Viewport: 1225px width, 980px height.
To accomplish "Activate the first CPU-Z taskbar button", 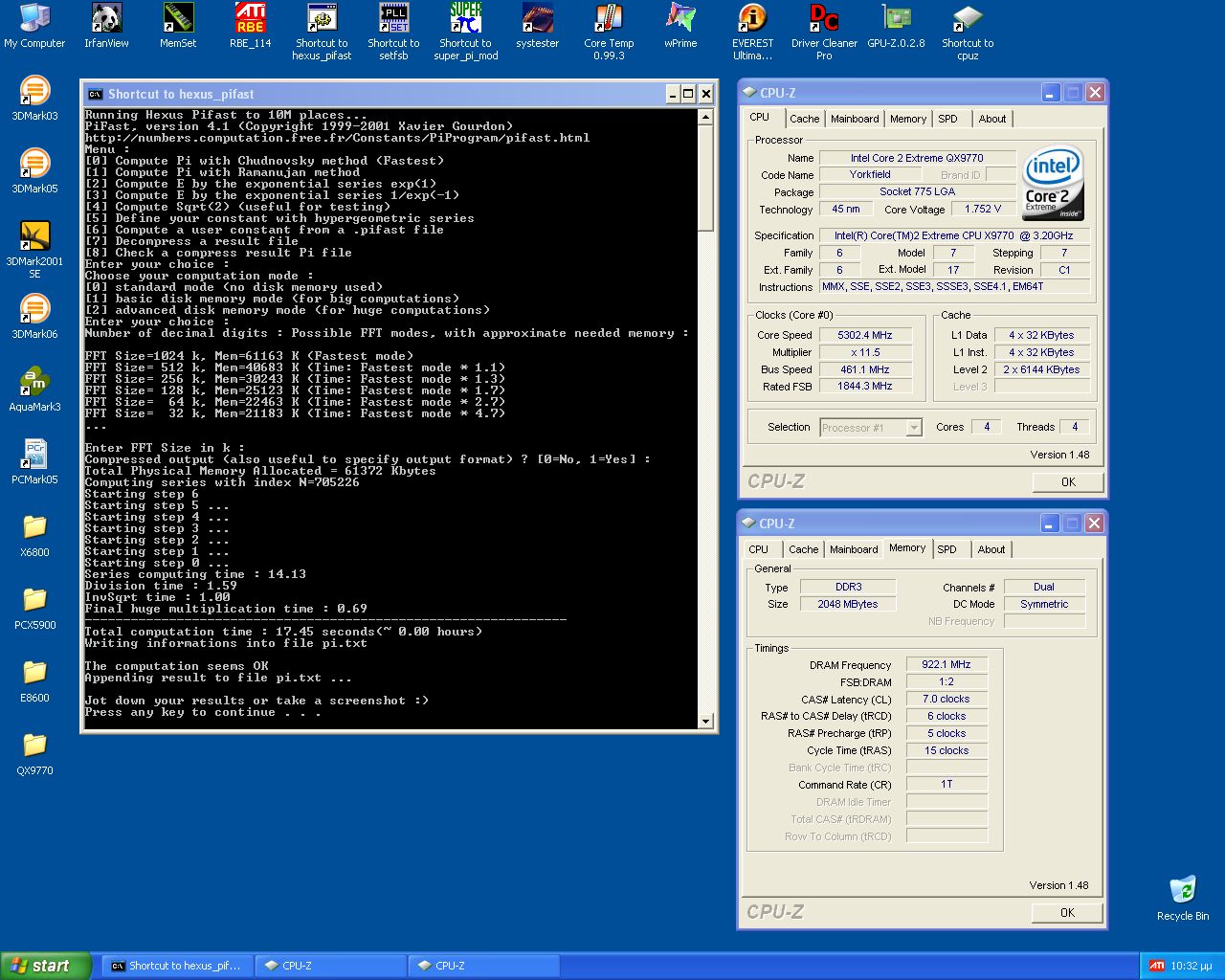I will [x=330, y=966].
